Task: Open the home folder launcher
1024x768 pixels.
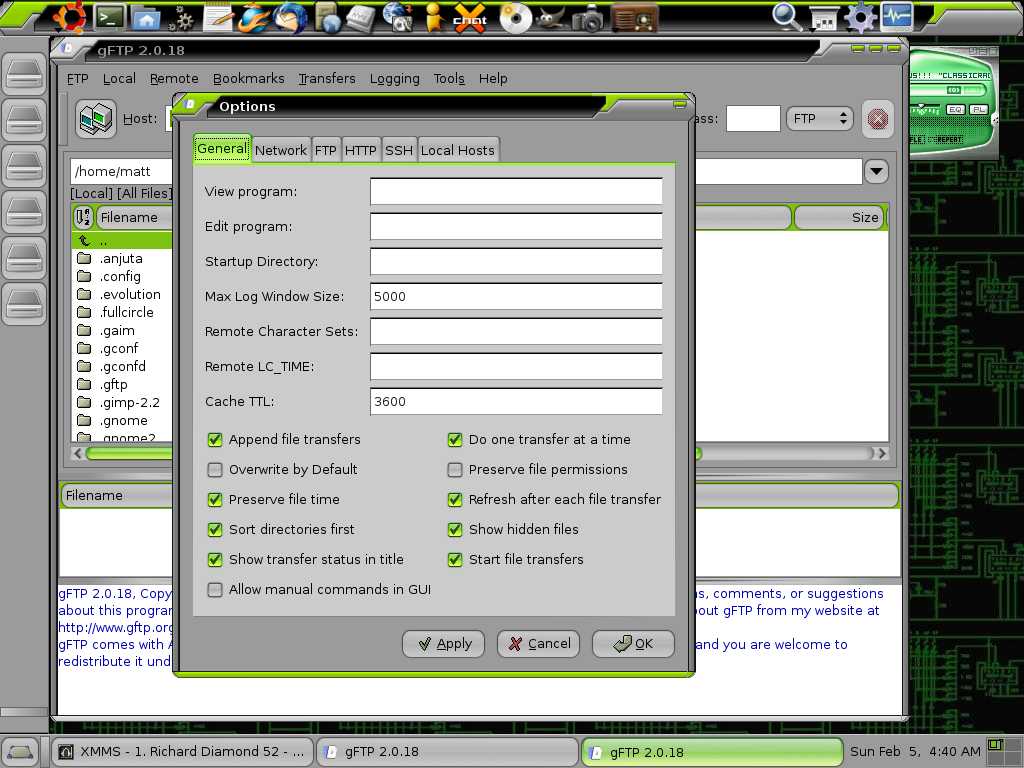Action: [x=146, y=18]
